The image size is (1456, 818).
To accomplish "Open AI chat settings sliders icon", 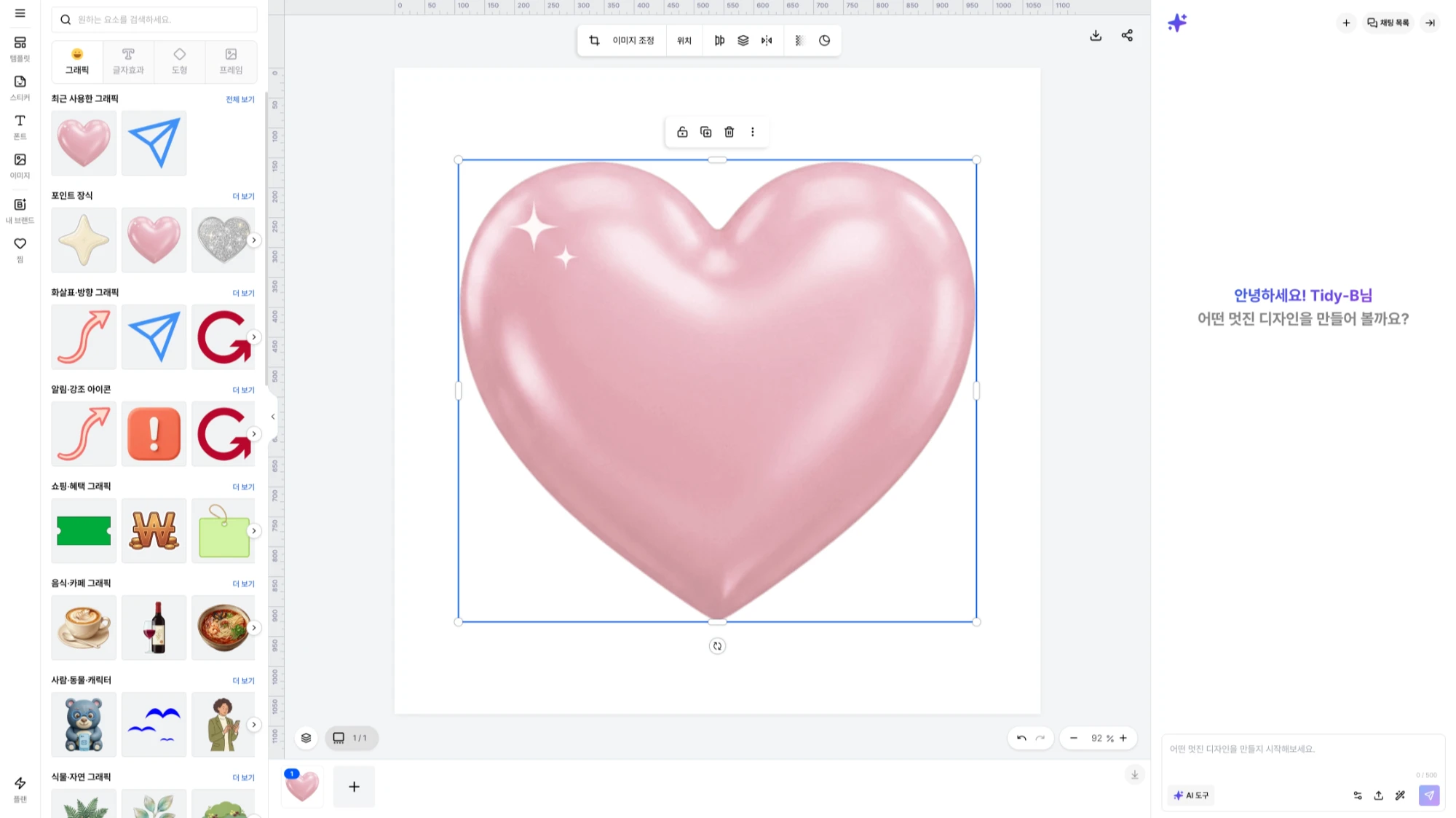I will [1358, 795].
